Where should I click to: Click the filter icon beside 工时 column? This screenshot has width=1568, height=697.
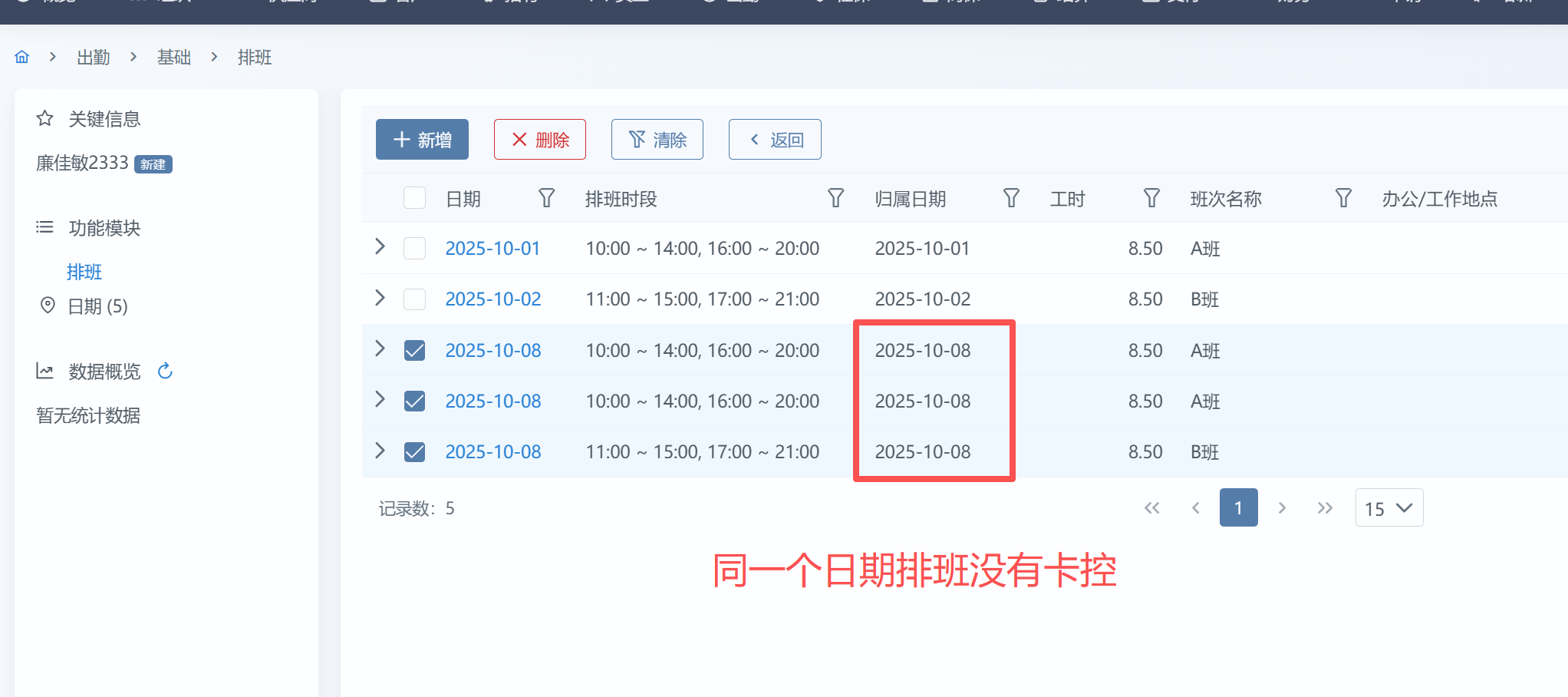click(x=1151, y=198)
